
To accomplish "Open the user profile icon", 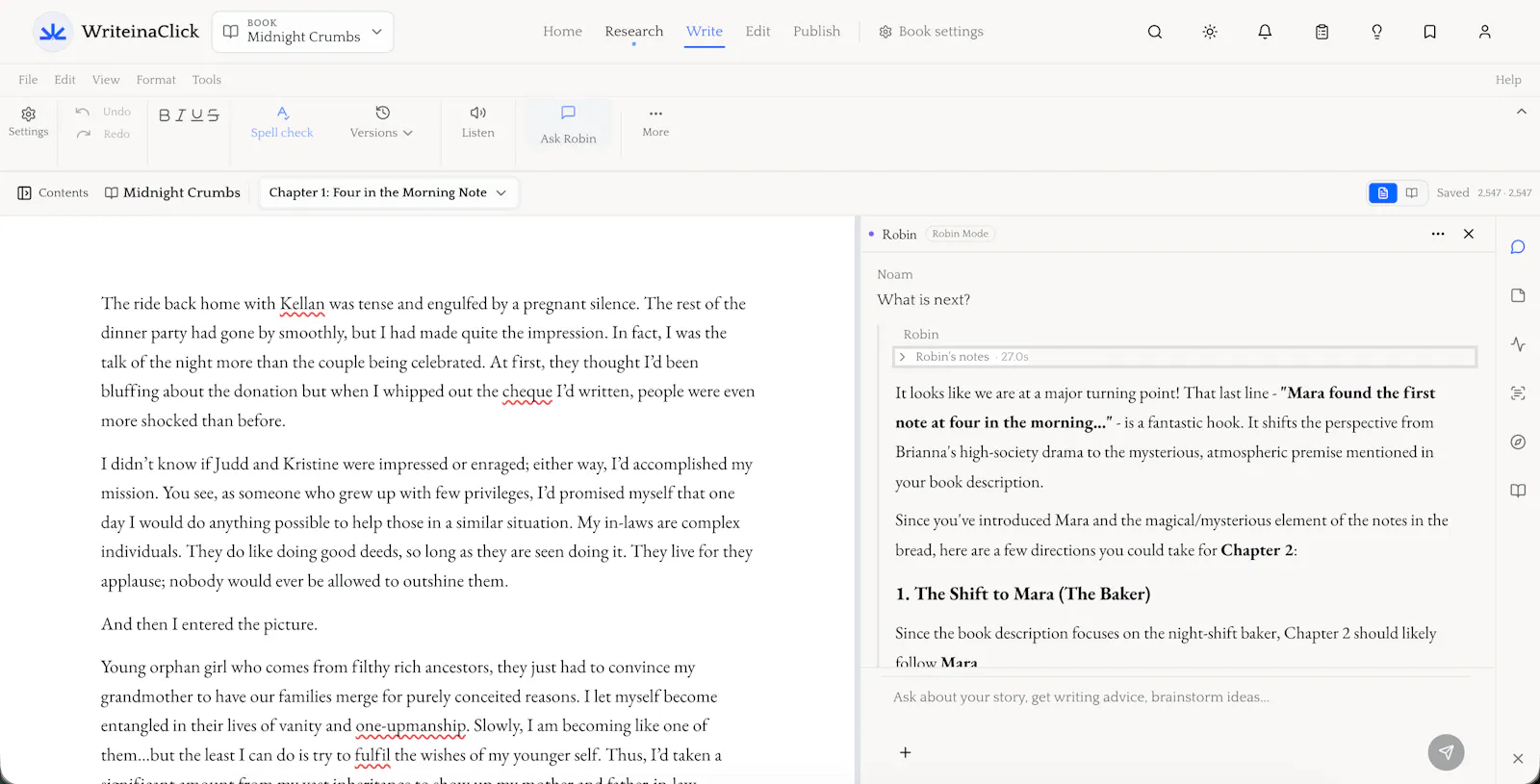I will 1485,32.
